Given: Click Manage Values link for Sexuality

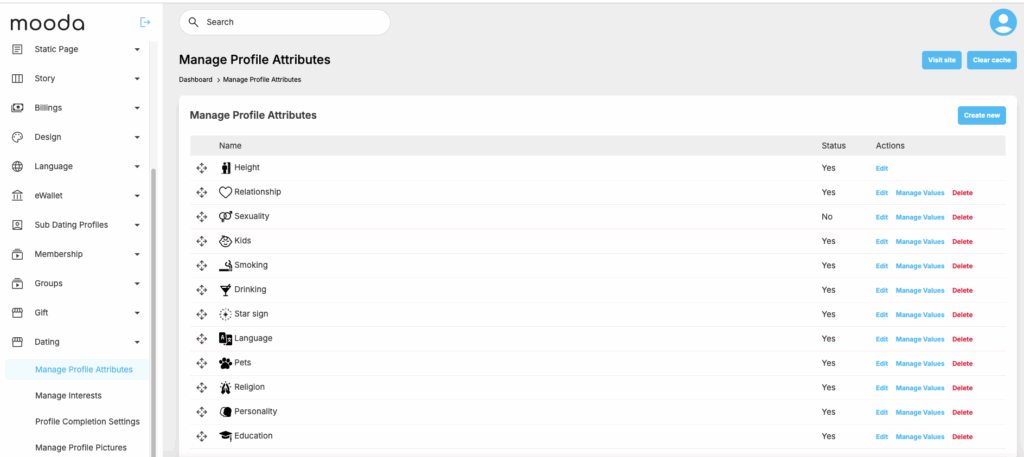Looking at the screenshot, I should (x=919, y=217).
